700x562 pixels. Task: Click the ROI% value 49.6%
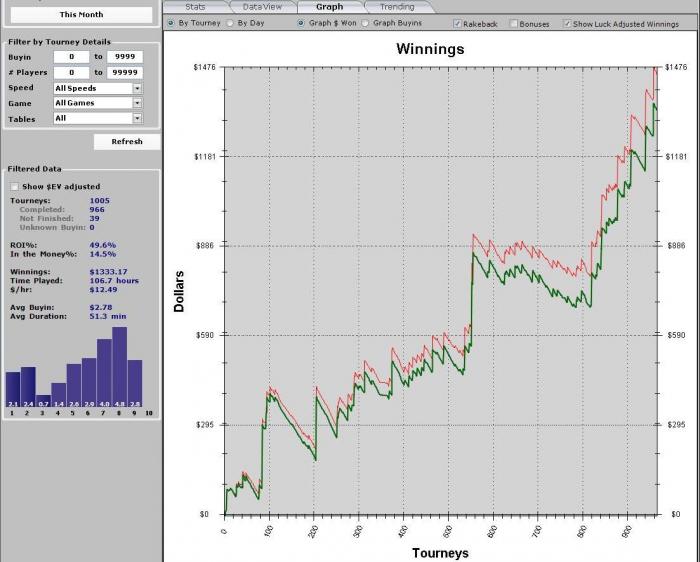tap(103, 245)
